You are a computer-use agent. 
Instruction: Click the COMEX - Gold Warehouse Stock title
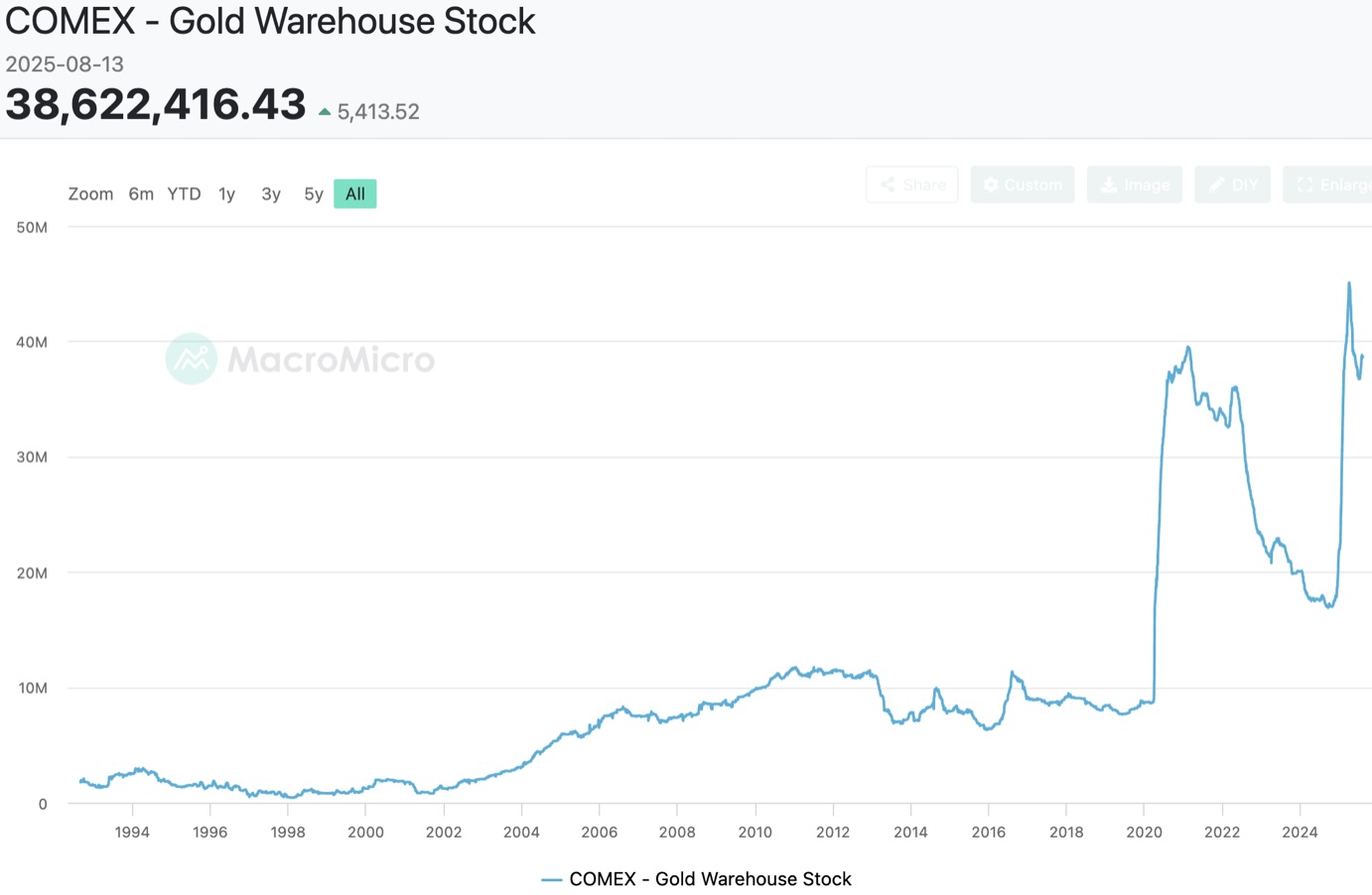(x=270, y=22)
